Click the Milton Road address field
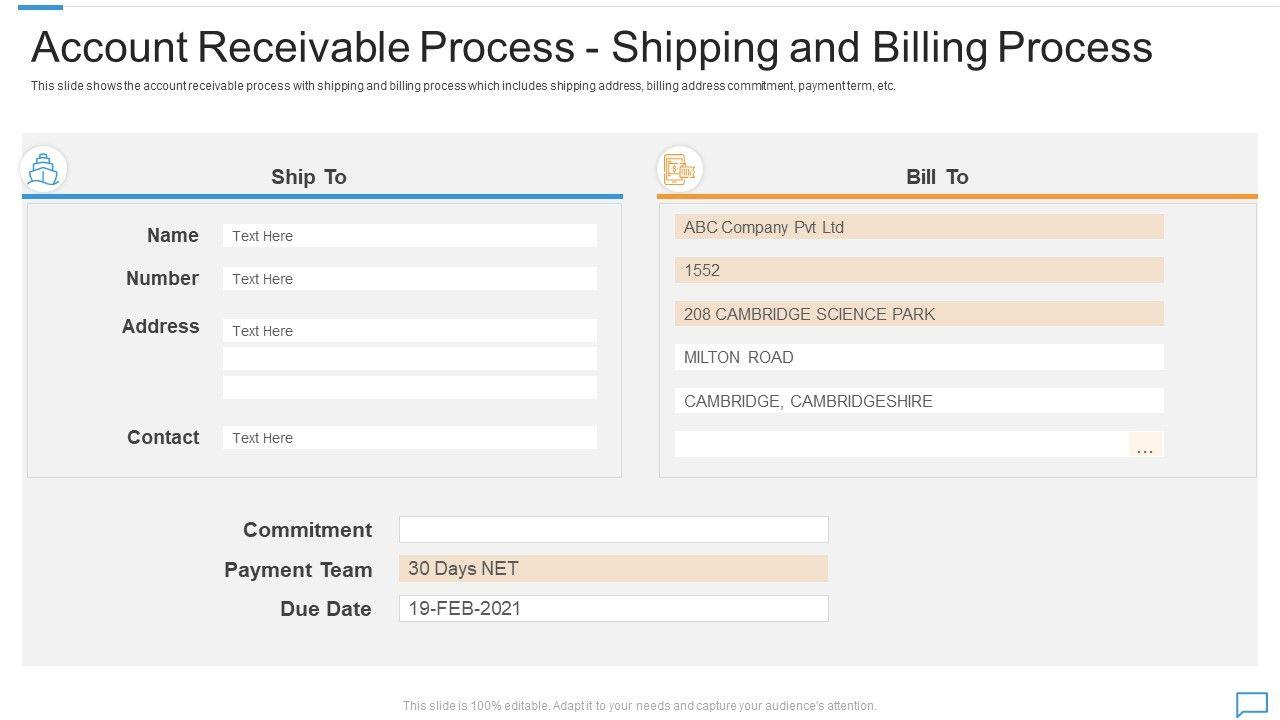Image resolution: width=1280 pixels, height=720 pixels. 918,357
